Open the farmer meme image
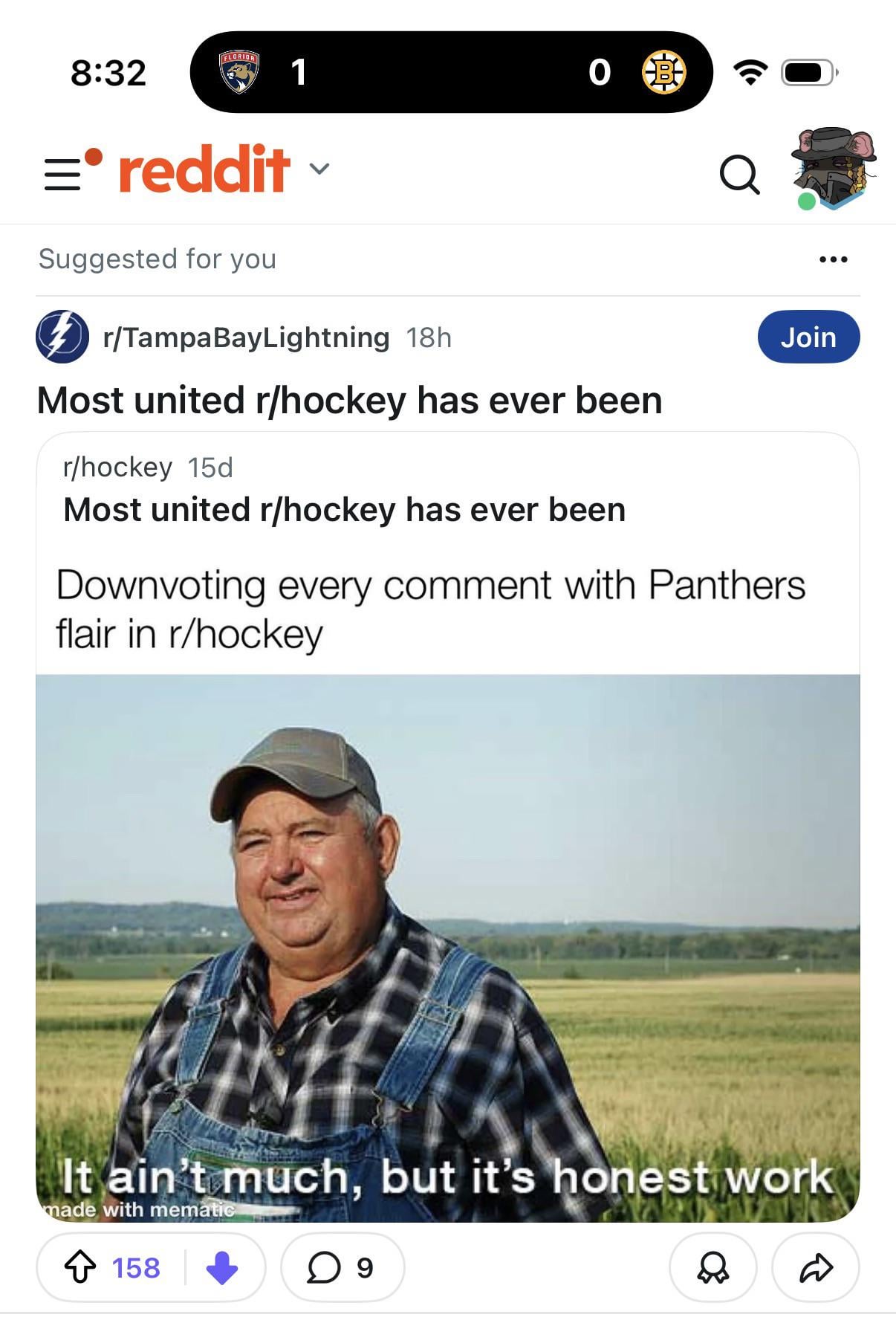 pyautogui.click(x=447, y=948)
